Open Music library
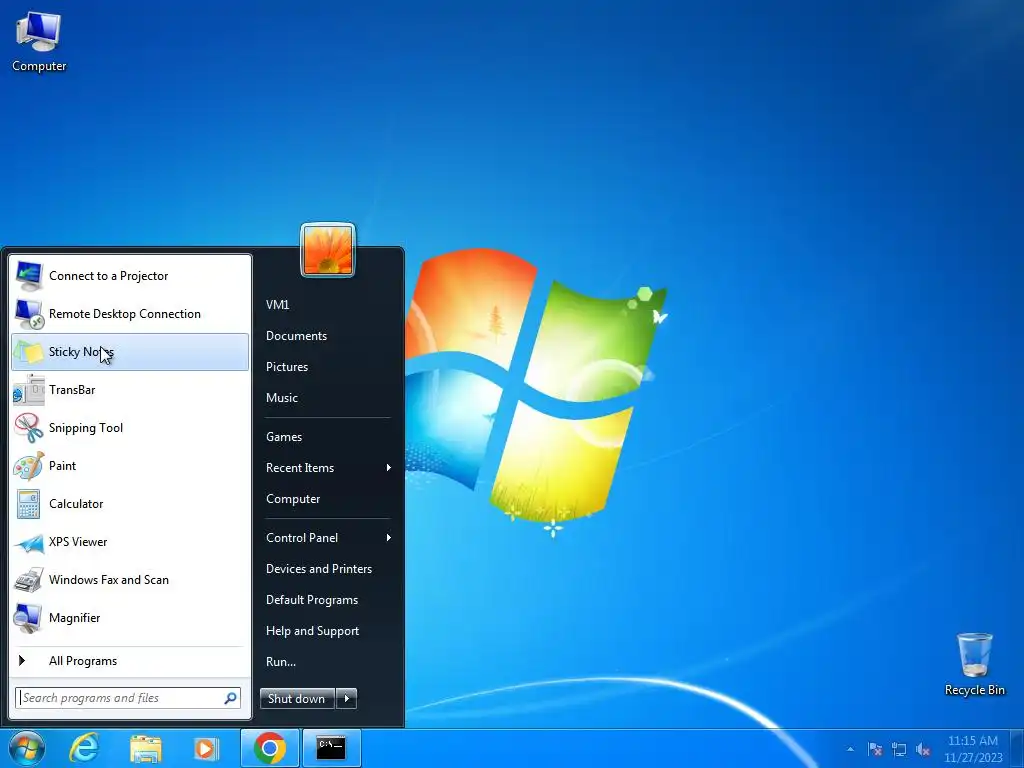This screenshot has height=768, width=1024. 281,398
